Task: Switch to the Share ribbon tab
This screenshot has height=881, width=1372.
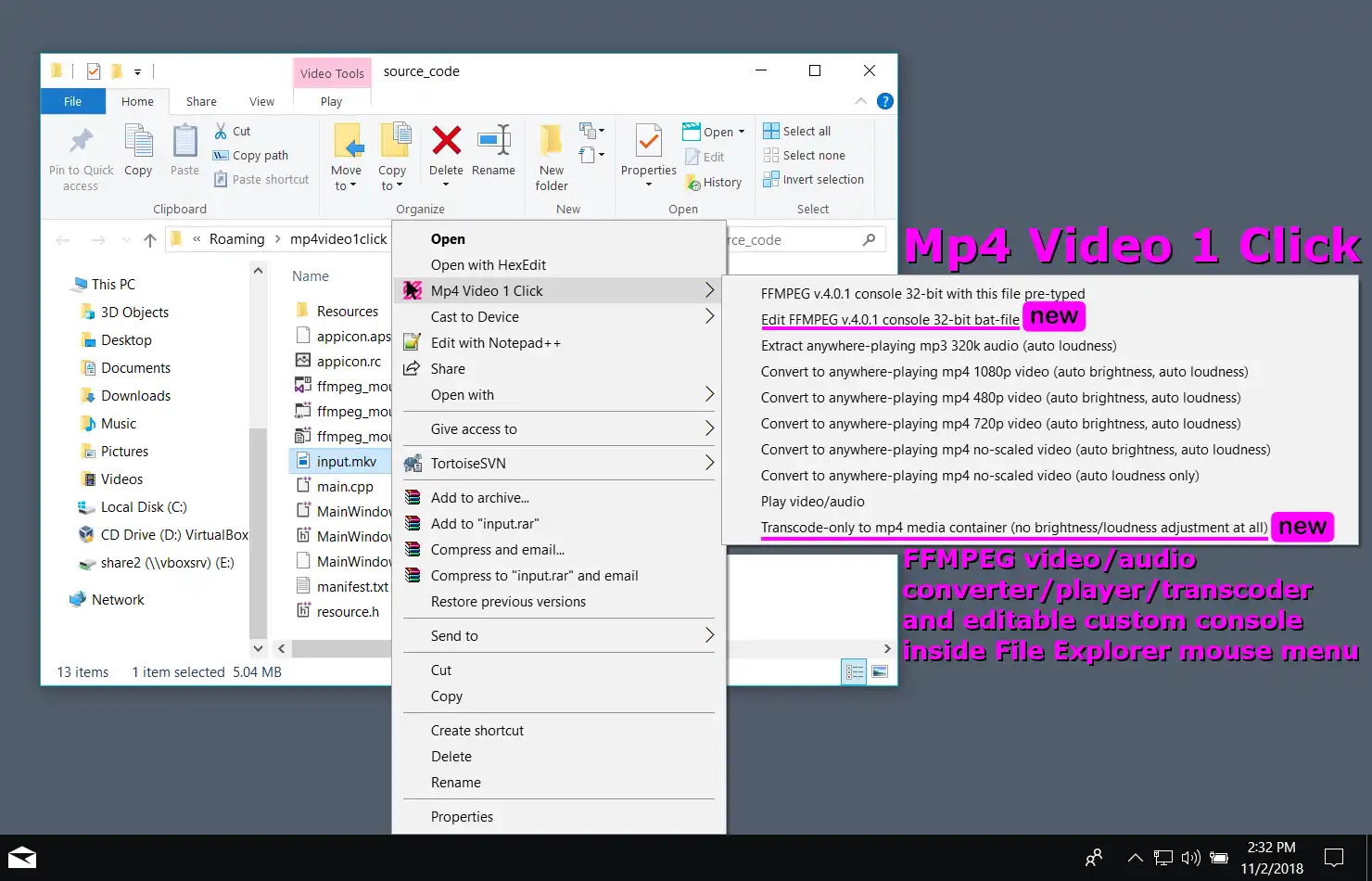Action: (x=201, y=102)
